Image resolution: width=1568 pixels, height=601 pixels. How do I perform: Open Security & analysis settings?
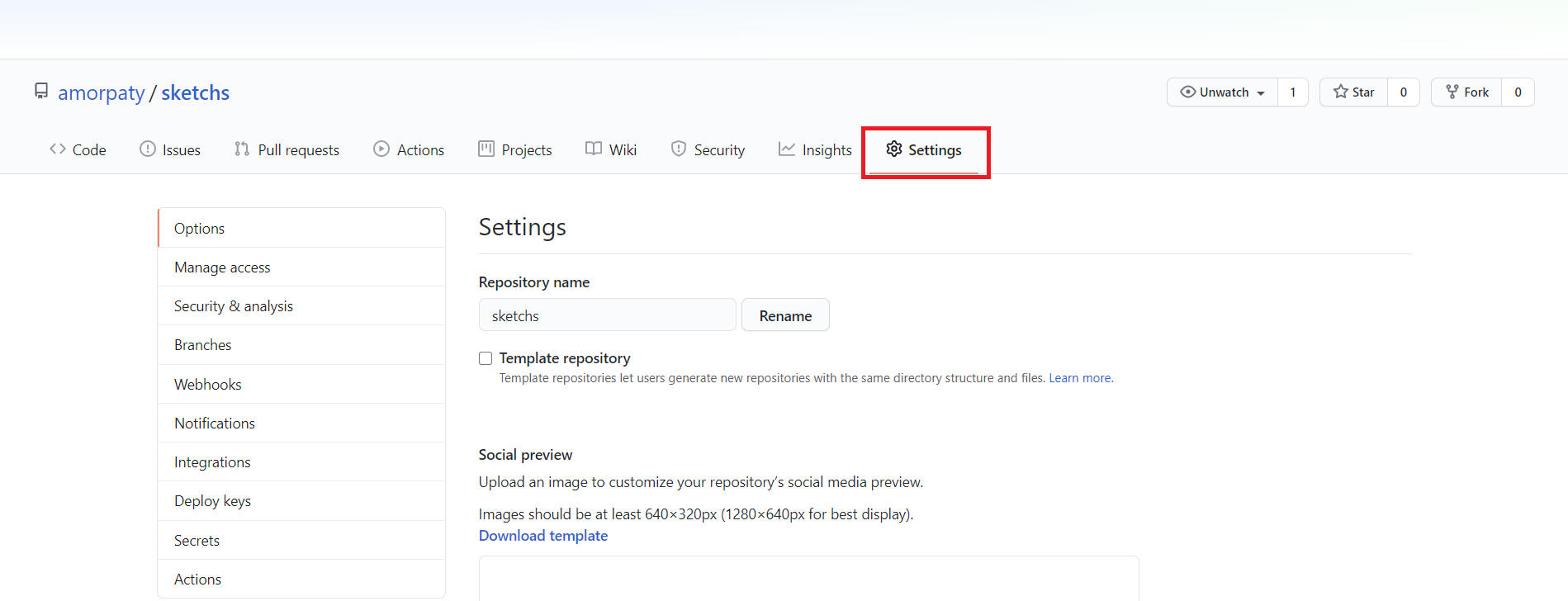[x=301, y=306]
